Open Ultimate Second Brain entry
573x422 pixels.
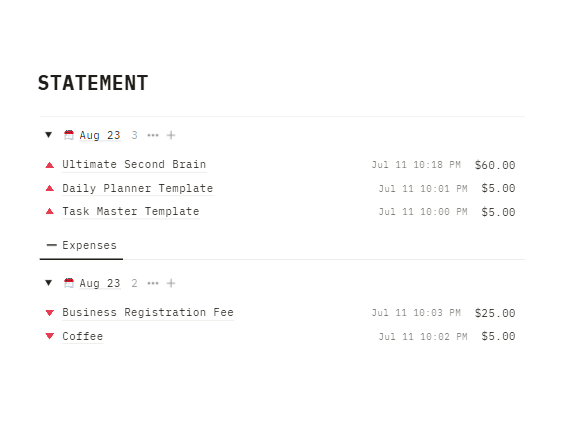(134, 164)
